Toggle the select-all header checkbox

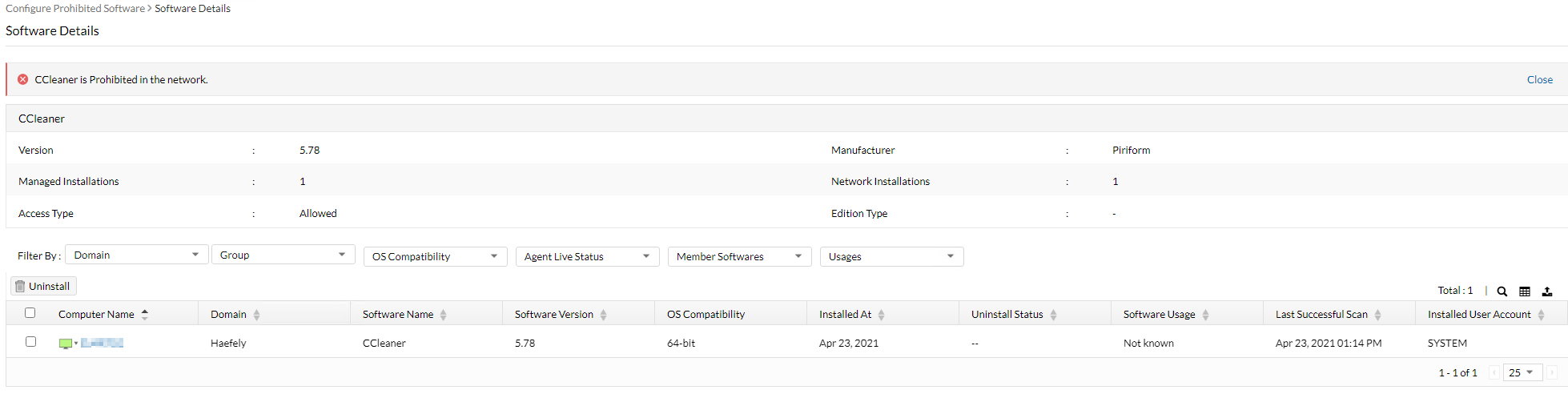pos(30,313)
